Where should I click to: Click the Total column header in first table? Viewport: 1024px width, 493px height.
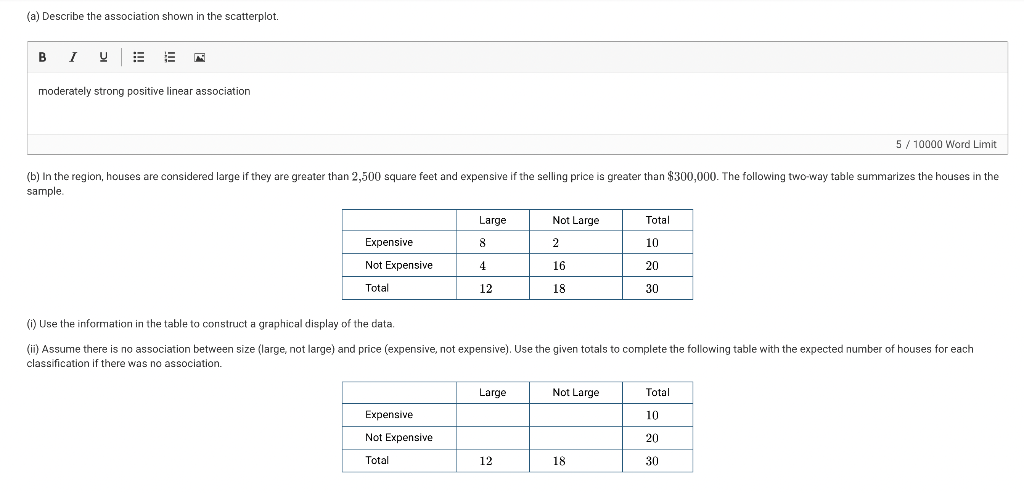coord(658,221)
